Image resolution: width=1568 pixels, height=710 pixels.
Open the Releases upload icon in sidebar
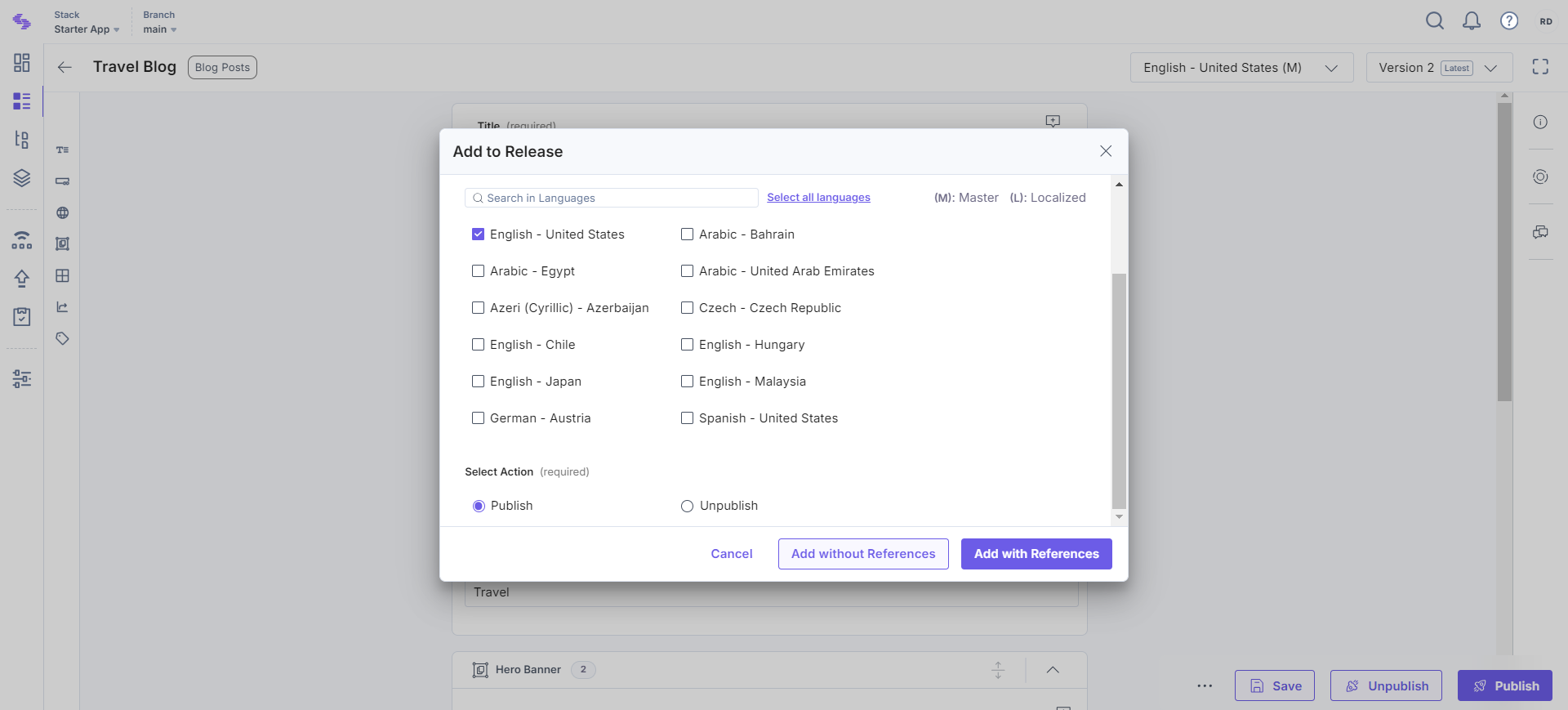coord(22,279)
